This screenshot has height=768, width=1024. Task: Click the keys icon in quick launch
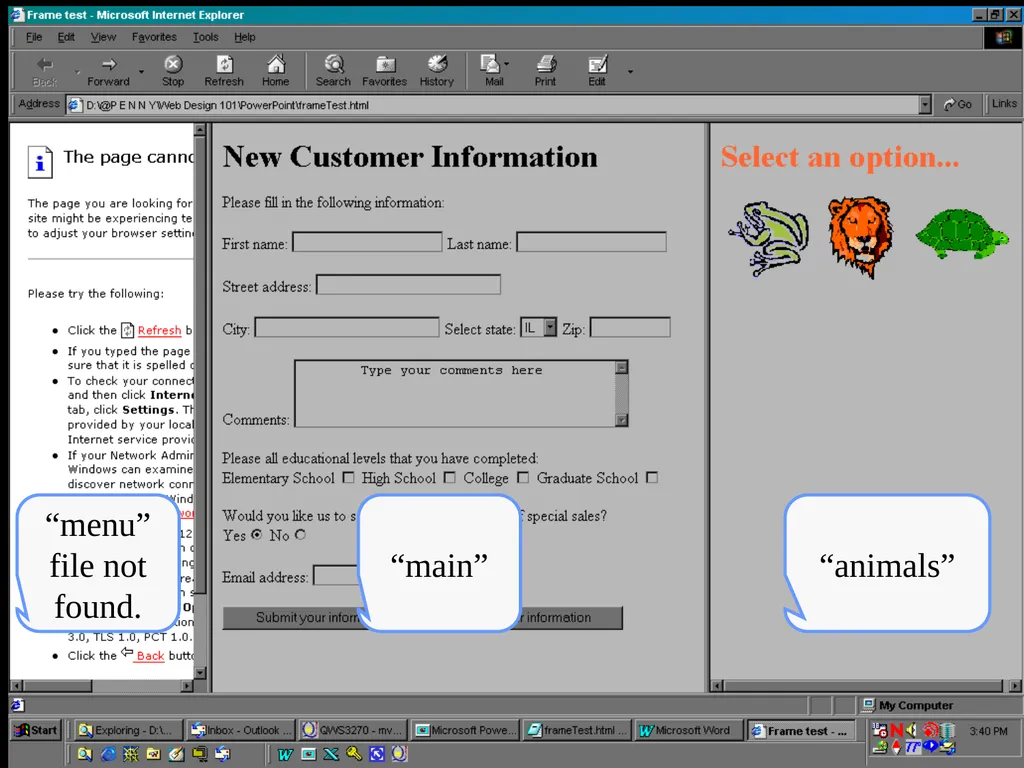tap(354, 754)
